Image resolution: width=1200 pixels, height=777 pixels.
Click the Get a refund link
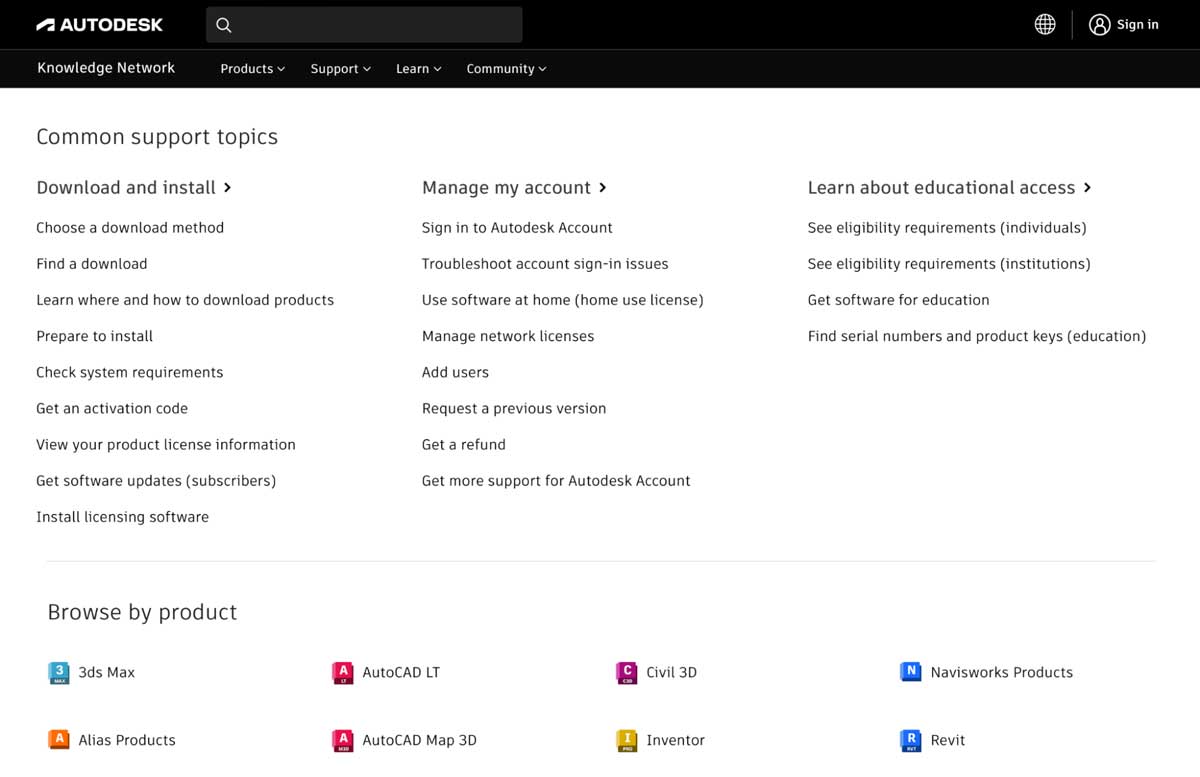(463, 444)
